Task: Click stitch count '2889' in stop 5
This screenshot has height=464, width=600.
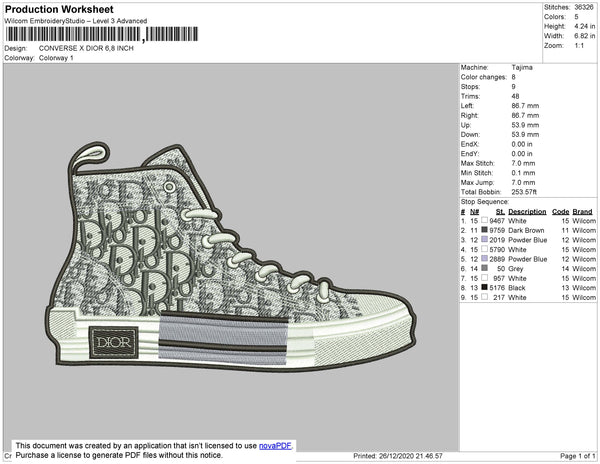Action: (497, 259)
